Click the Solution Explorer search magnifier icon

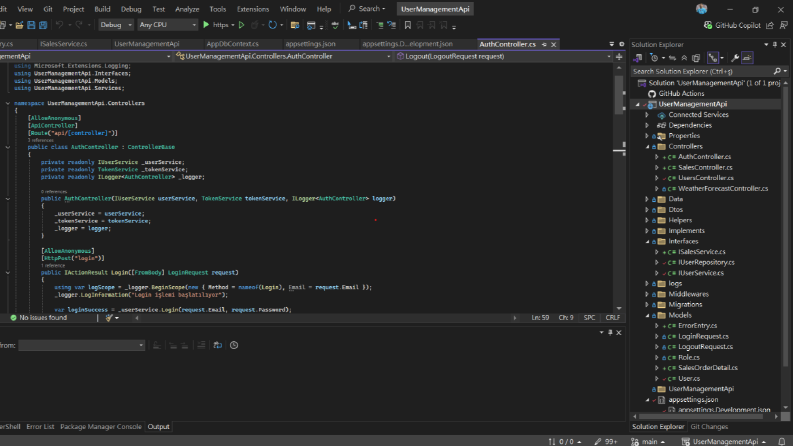[x=777, y=71]
